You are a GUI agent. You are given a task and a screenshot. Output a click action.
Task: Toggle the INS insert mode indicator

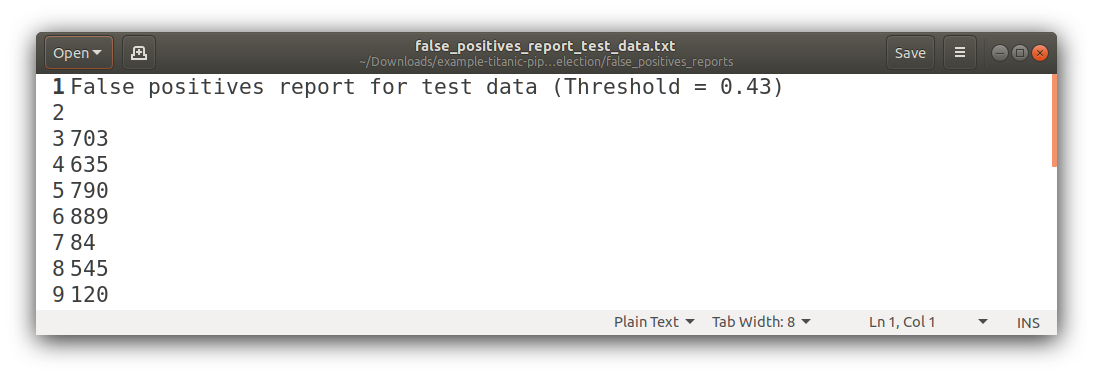coord(1028,323)
